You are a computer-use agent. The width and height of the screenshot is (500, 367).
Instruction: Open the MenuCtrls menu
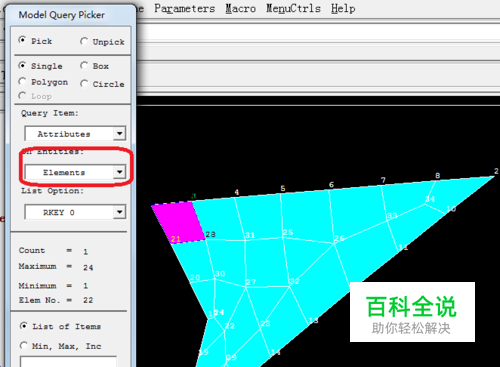click(x=293, y=9)
